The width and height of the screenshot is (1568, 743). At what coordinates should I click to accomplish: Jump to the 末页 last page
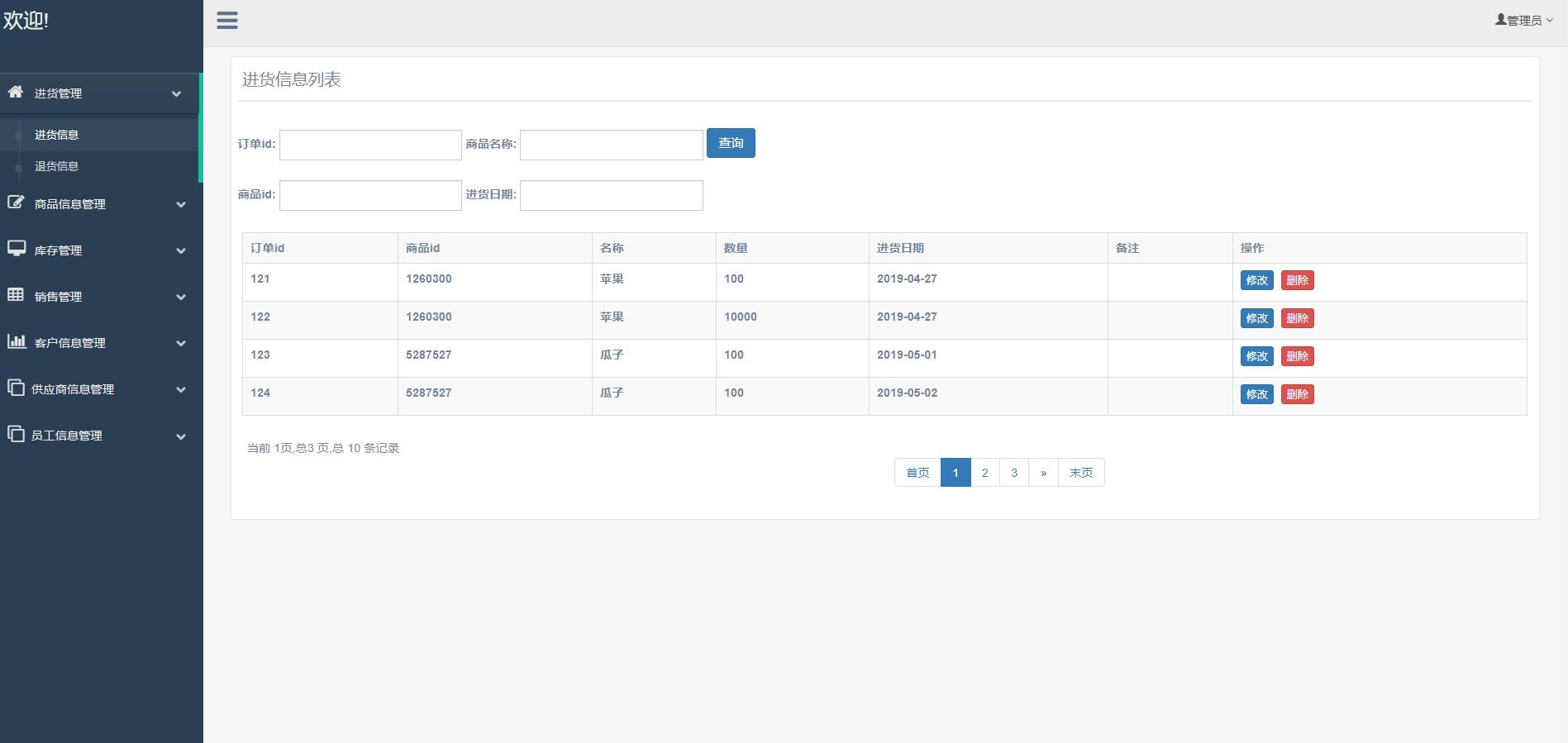click(x=1081, y=473)
